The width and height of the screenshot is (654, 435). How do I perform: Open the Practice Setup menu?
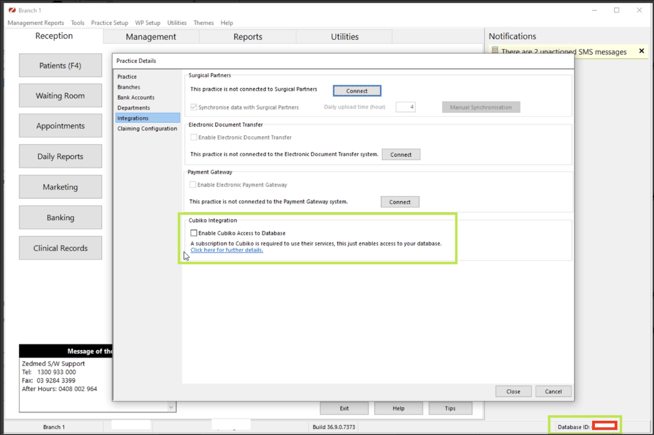109,23
